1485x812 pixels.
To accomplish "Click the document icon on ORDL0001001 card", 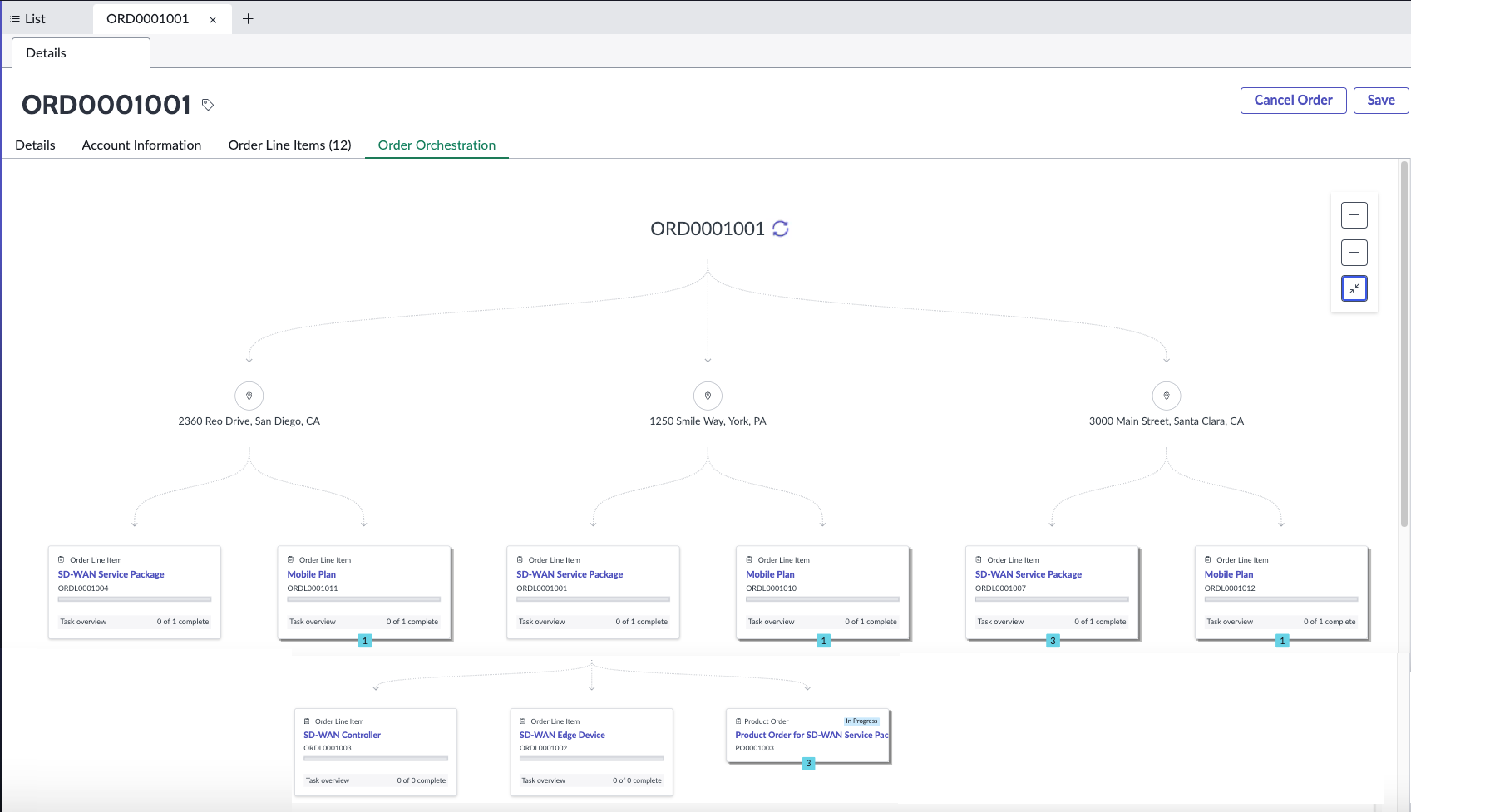I will (x=520, y=559).
